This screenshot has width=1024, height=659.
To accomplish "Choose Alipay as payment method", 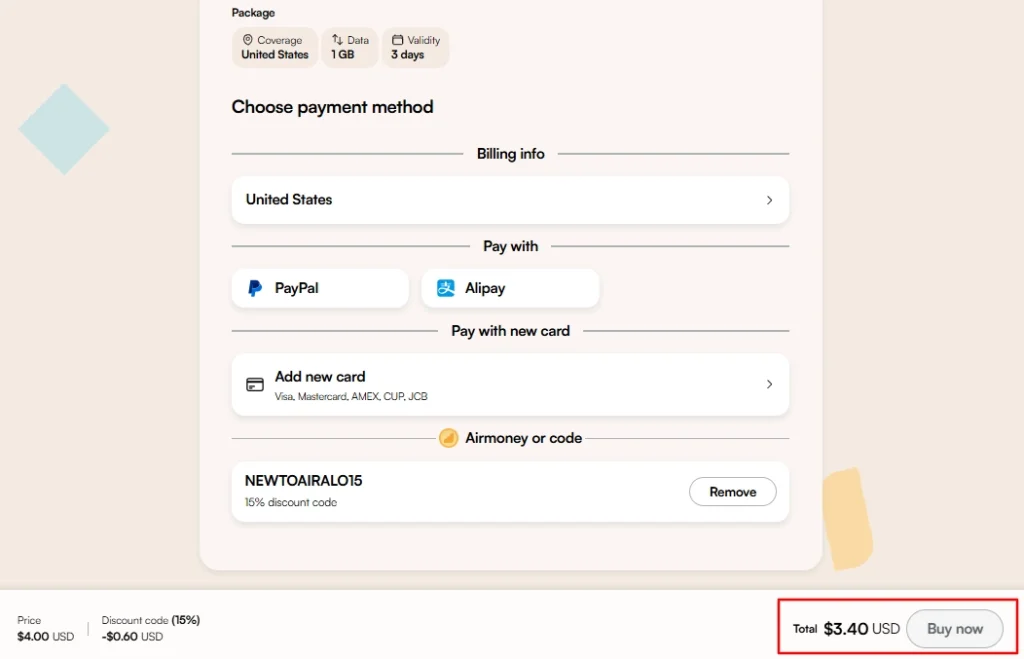I will coord(510,288).
